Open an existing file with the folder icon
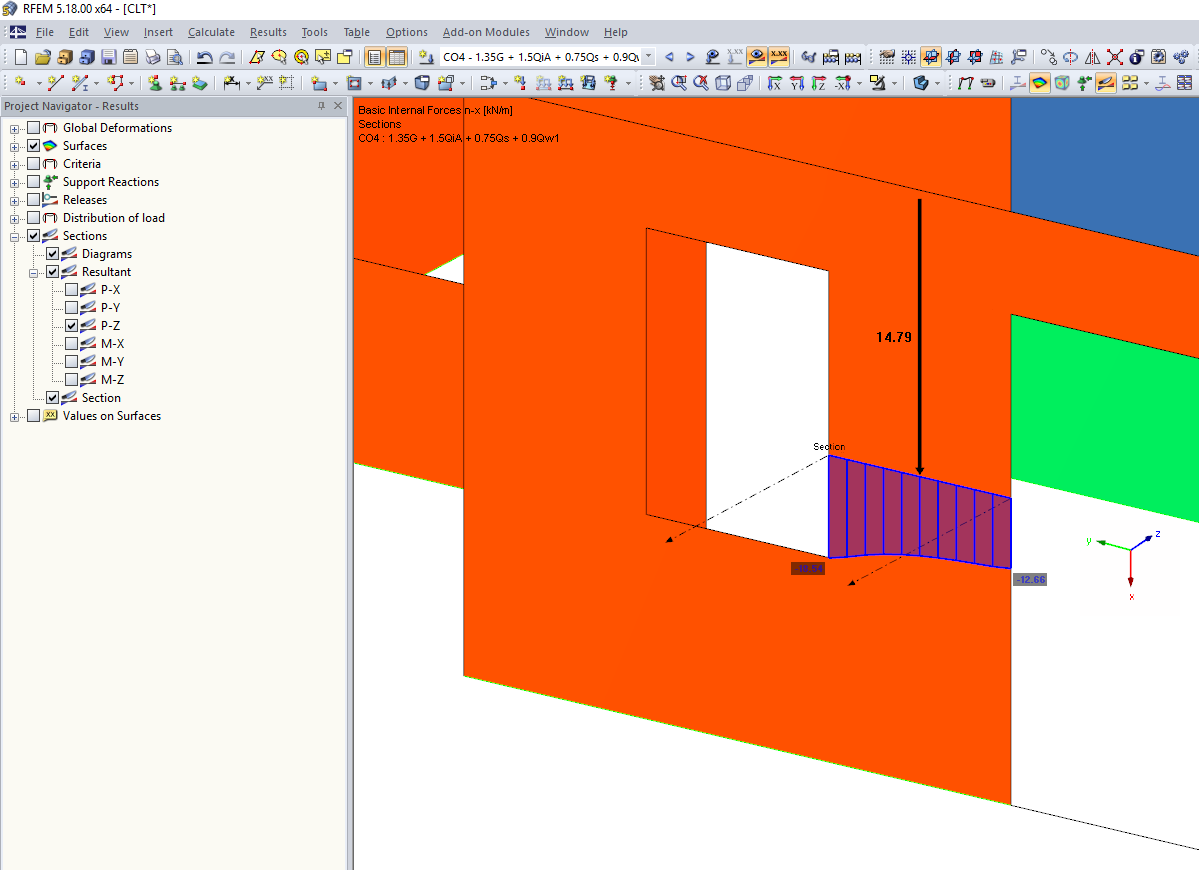1199x870 pixels. [43, 57]
